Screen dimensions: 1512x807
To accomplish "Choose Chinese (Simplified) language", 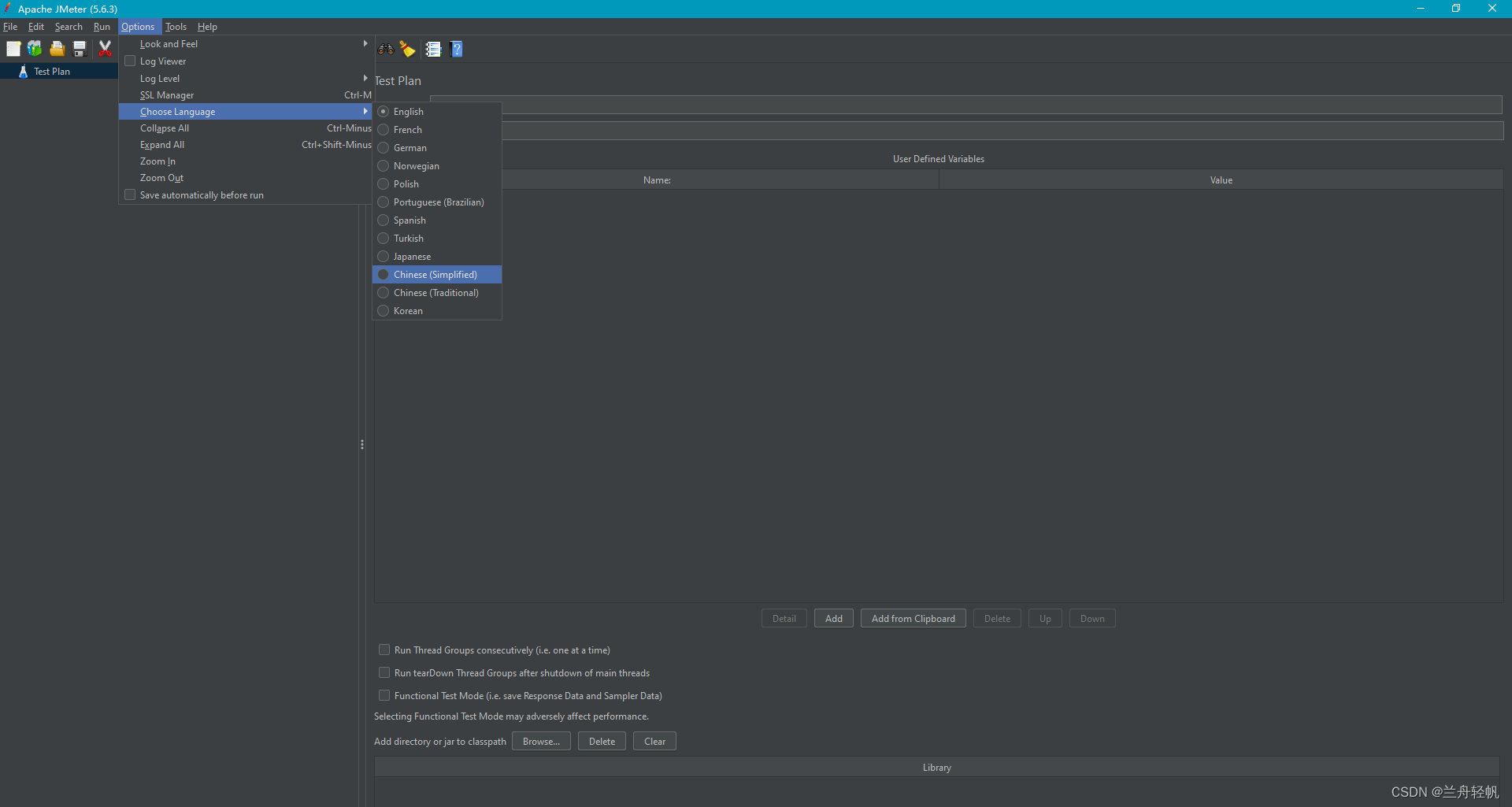I will [x=437, y=275].
